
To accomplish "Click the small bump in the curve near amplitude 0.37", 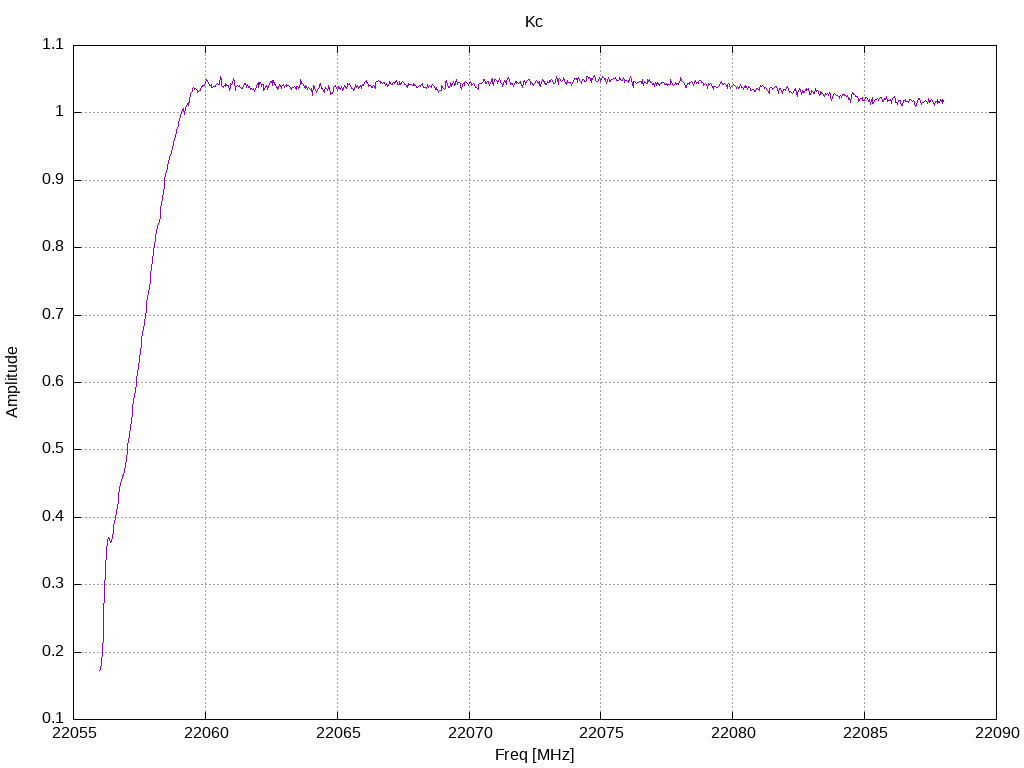I will (x=109, y=539).
